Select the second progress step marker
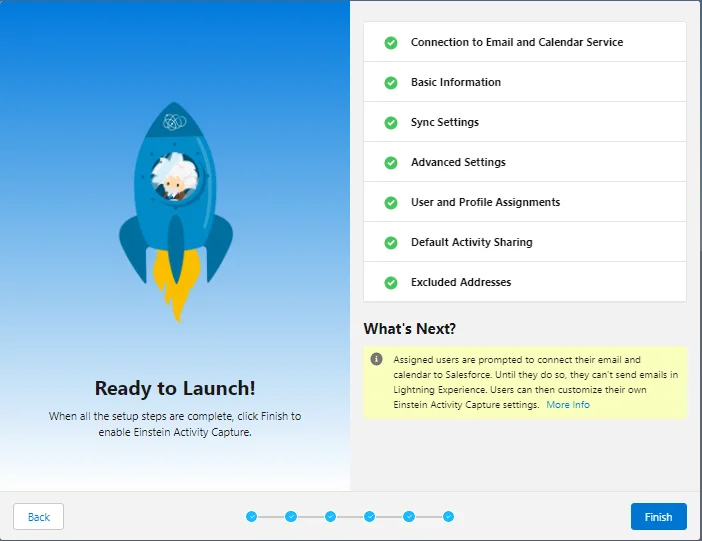702x541 pixels. (x=291, y=517)
